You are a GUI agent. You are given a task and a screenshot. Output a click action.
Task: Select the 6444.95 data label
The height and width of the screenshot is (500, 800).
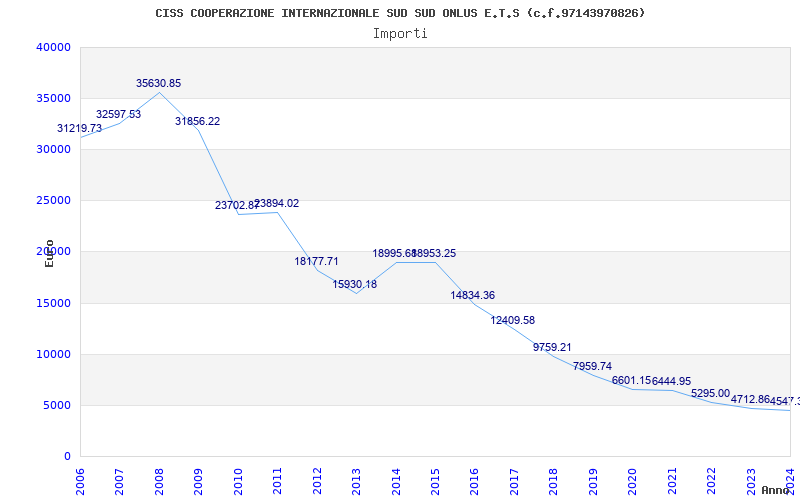click(x=671, y=381)
